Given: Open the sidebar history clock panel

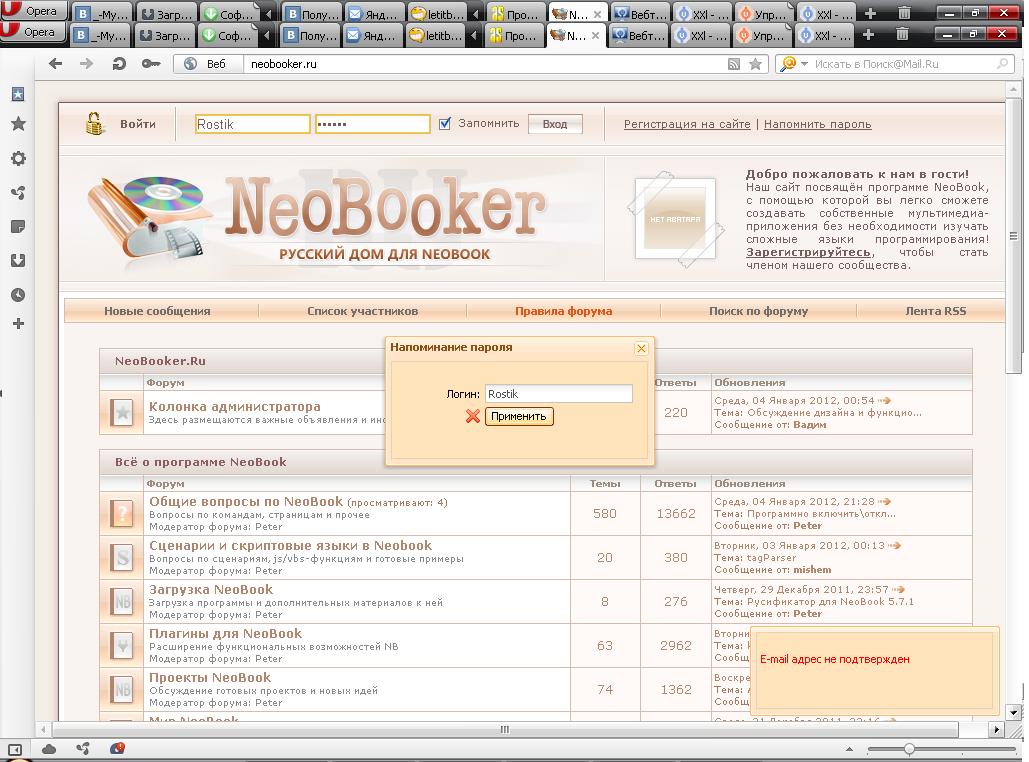Looking at the screenshot, I should pos(18,295).
